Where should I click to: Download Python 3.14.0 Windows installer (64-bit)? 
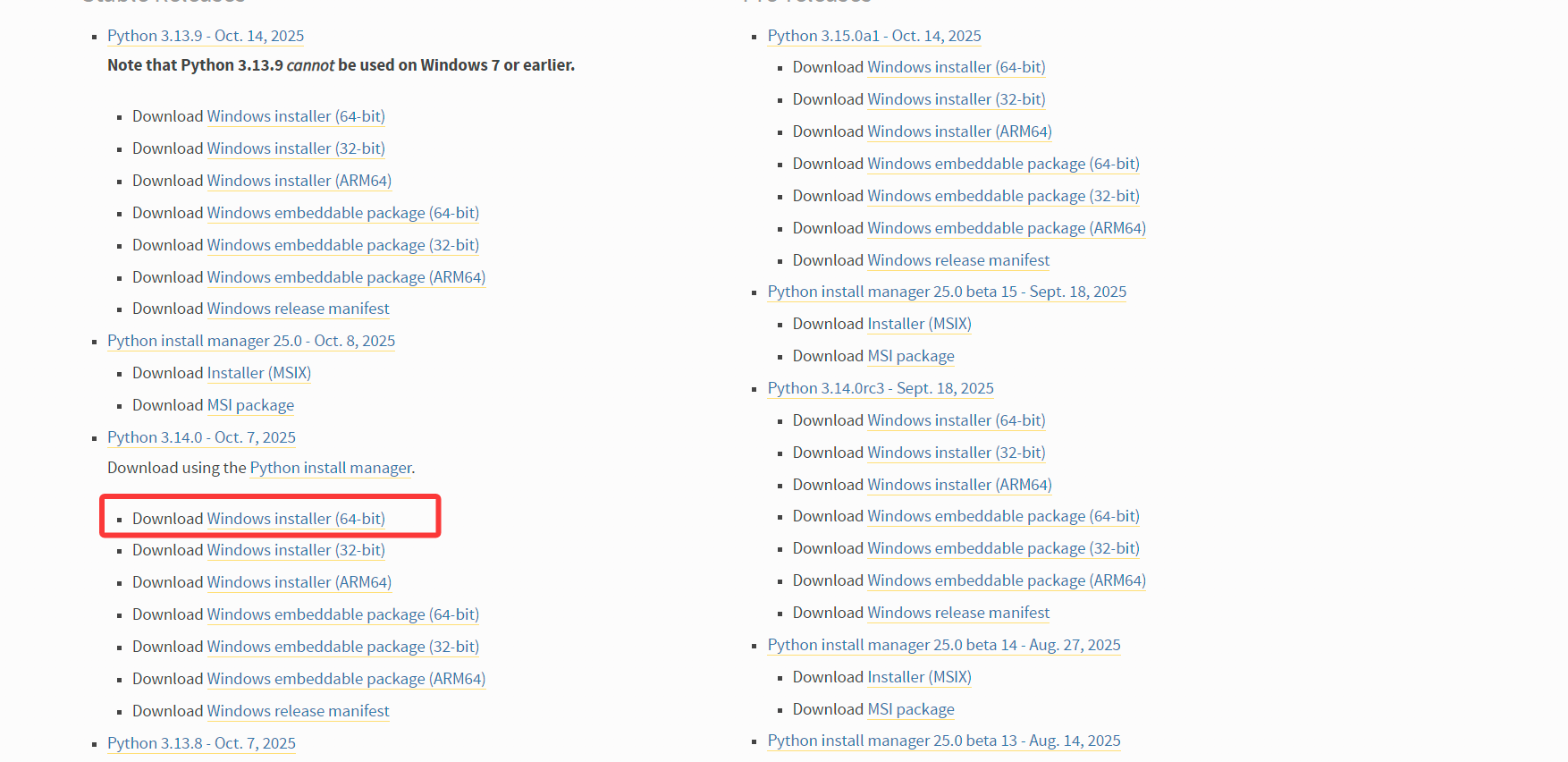pos(296,519)
